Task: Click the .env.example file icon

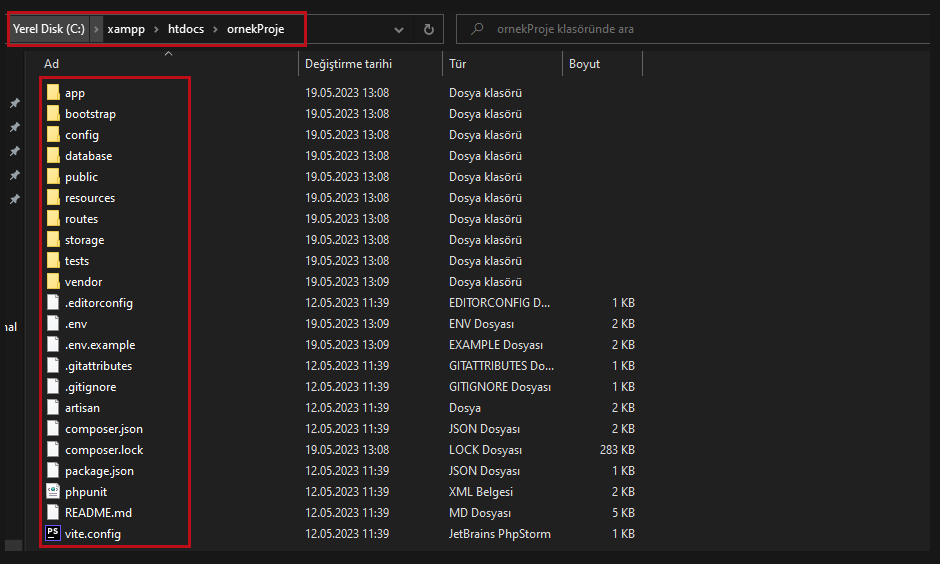Action: 53,344
